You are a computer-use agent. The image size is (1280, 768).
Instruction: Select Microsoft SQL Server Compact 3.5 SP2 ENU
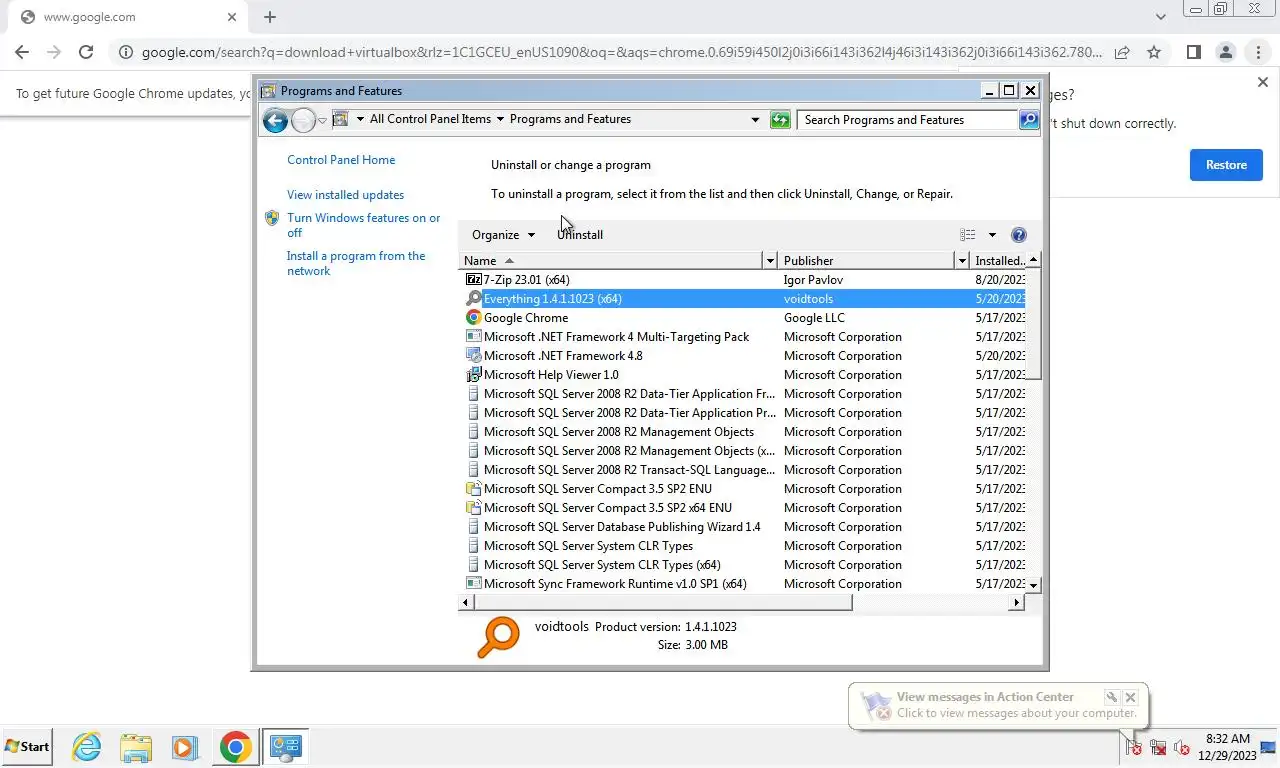click(x=742, y=489)
